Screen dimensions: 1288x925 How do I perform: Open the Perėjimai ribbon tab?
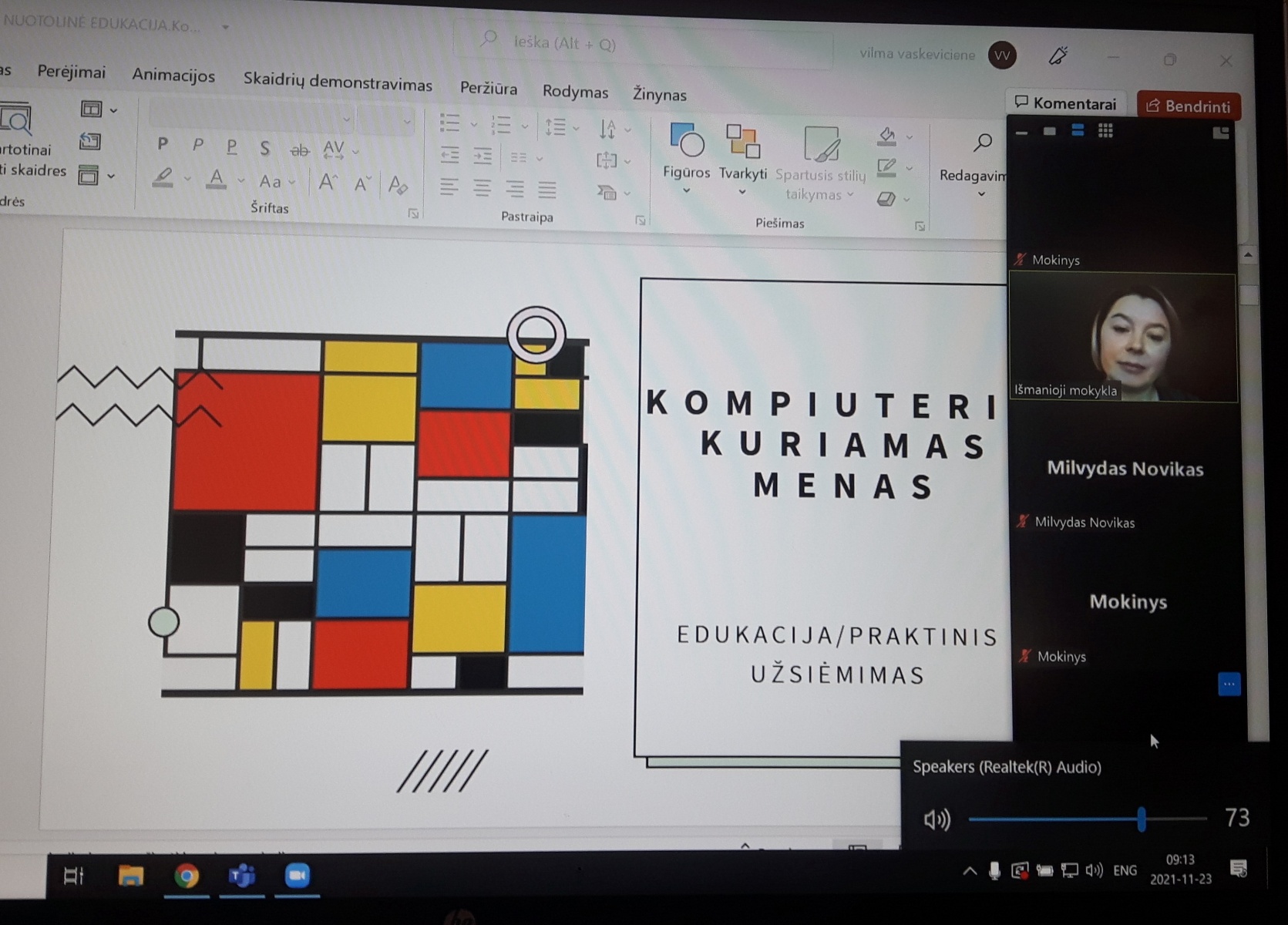(x=72, y=72)
